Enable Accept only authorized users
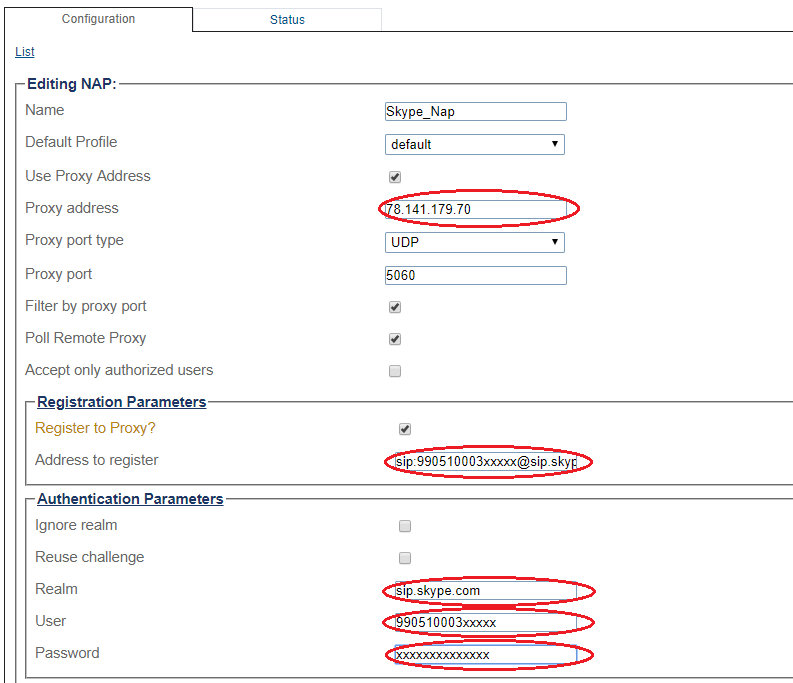793x683 pixels. pos(395,371)
